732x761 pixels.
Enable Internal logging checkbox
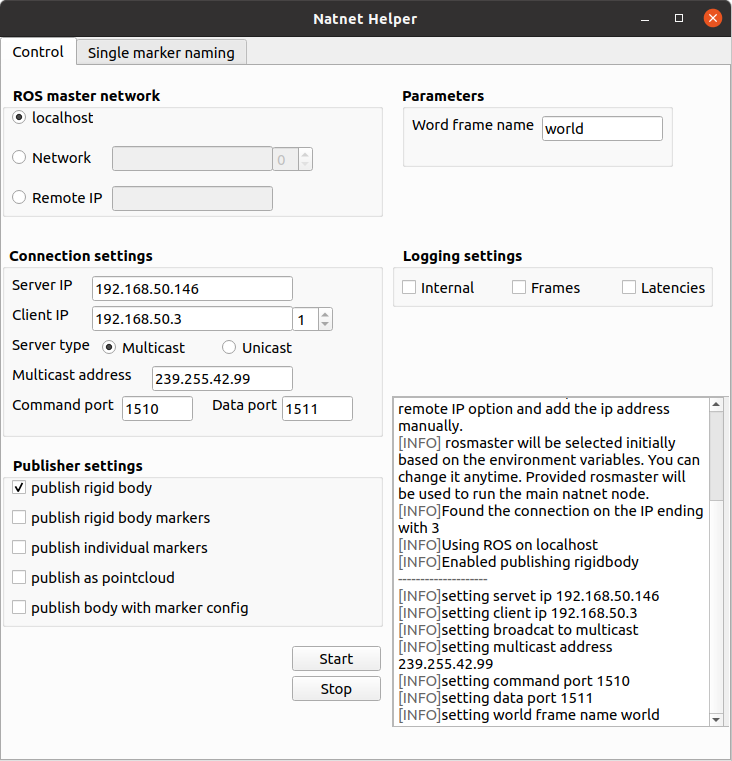pos(409,288)
